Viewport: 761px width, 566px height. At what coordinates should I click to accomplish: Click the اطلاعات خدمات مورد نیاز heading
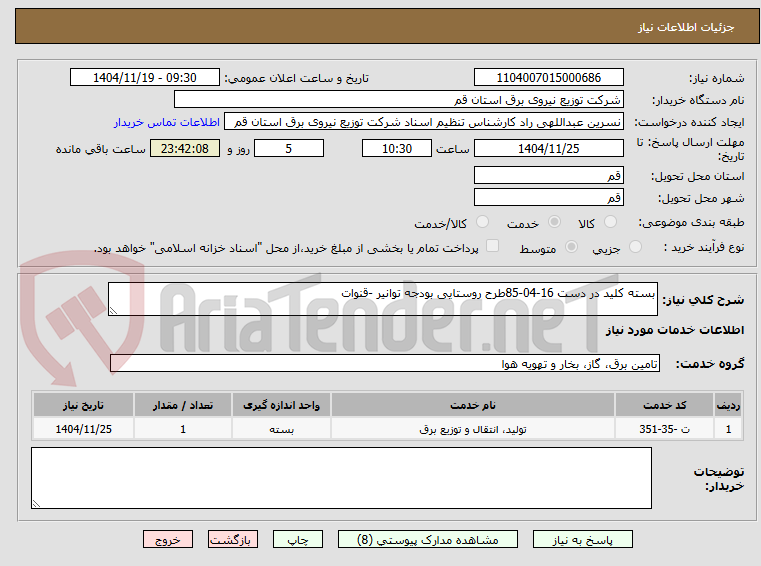pos(675,330)
